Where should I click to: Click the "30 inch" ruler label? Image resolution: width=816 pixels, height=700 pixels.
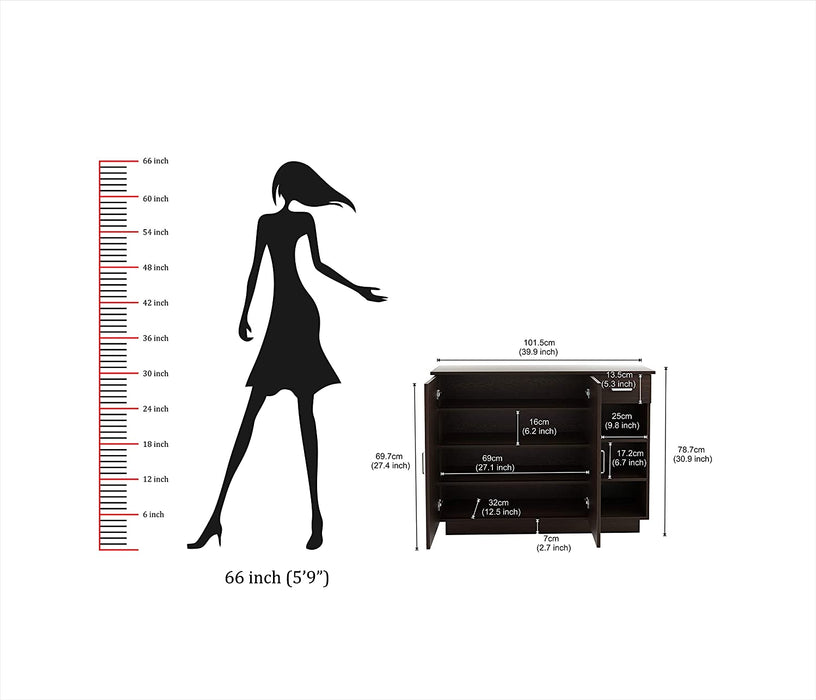[x=155, y=374]
